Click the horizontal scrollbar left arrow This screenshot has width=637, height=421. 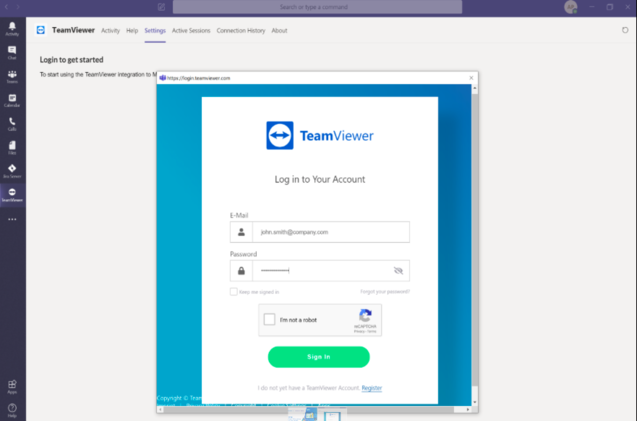(160, 409)
